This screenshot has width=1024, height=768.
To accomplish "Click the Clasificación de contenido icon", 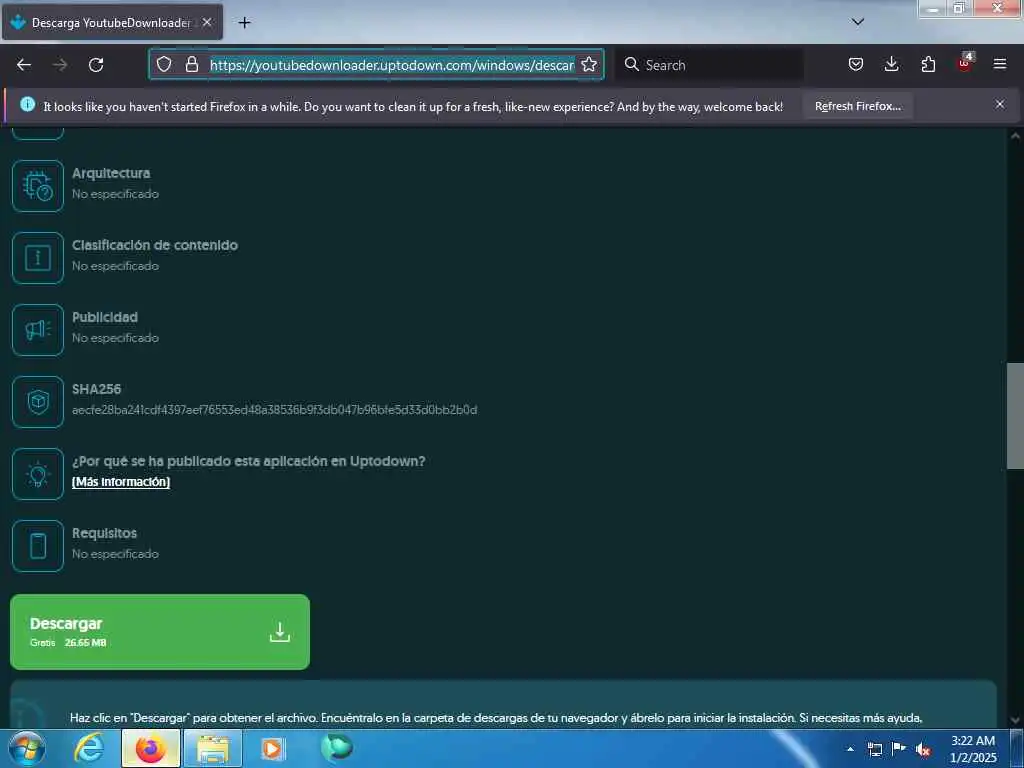I will coord(38,258).
